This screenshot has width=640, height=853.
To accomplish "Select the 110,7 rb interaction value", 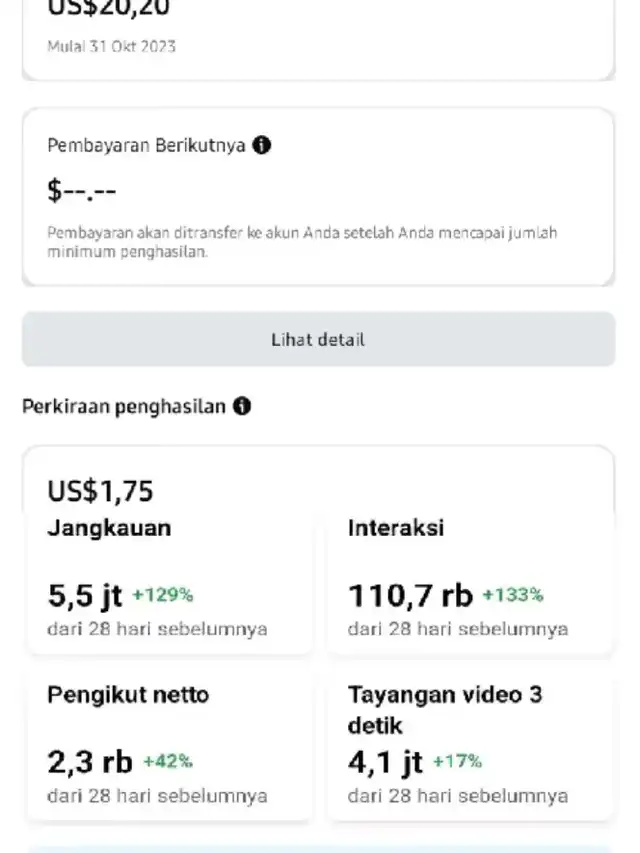I will click(410, 596).
